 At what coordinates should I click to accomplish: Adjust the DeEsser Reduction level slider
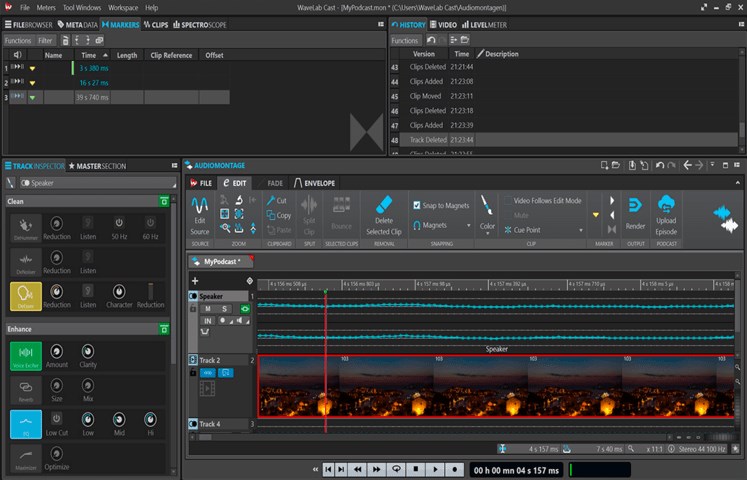(x=152, y=290)
